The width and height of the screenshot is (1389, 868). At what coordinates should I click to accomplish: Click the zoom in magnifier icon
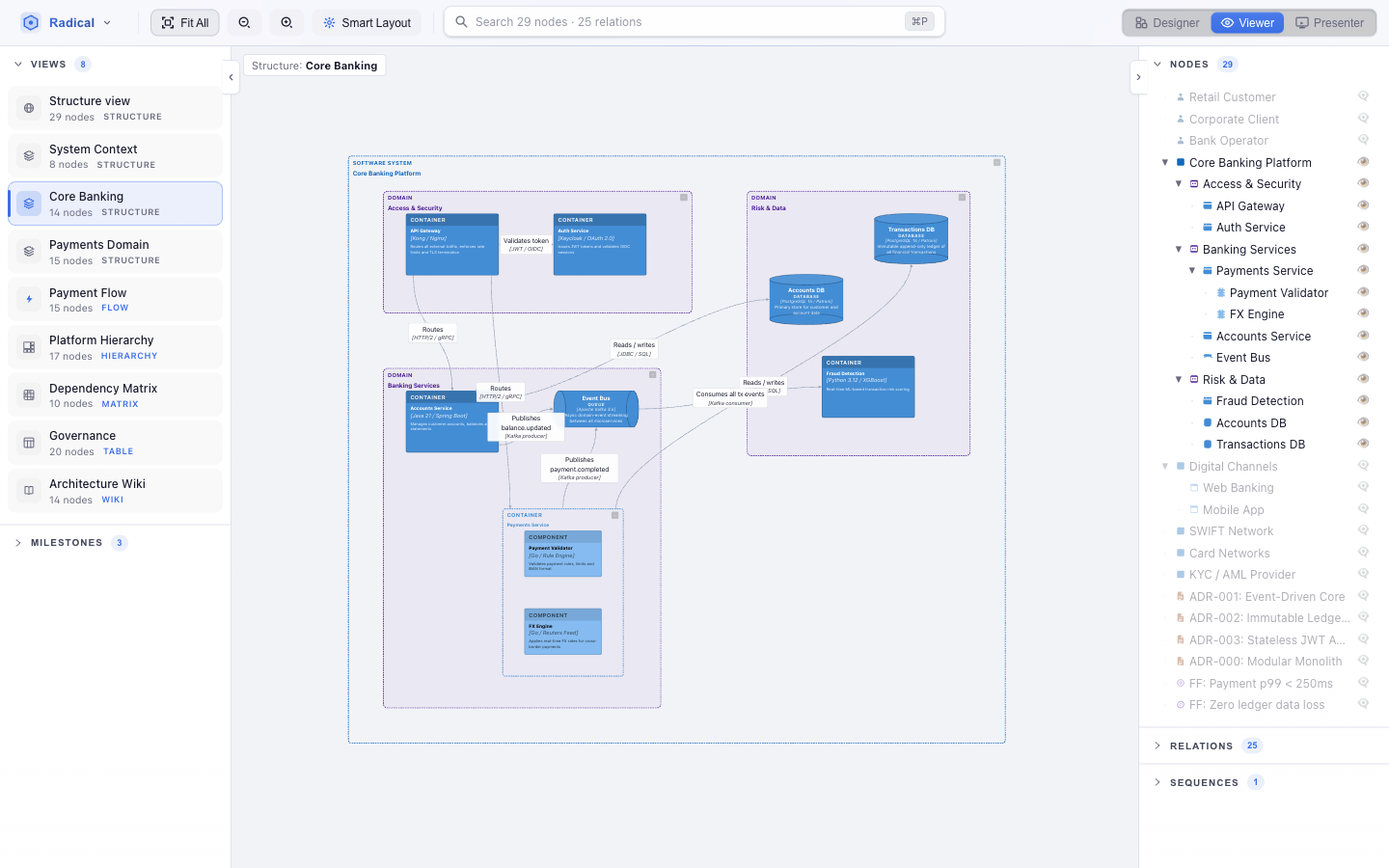286,22
